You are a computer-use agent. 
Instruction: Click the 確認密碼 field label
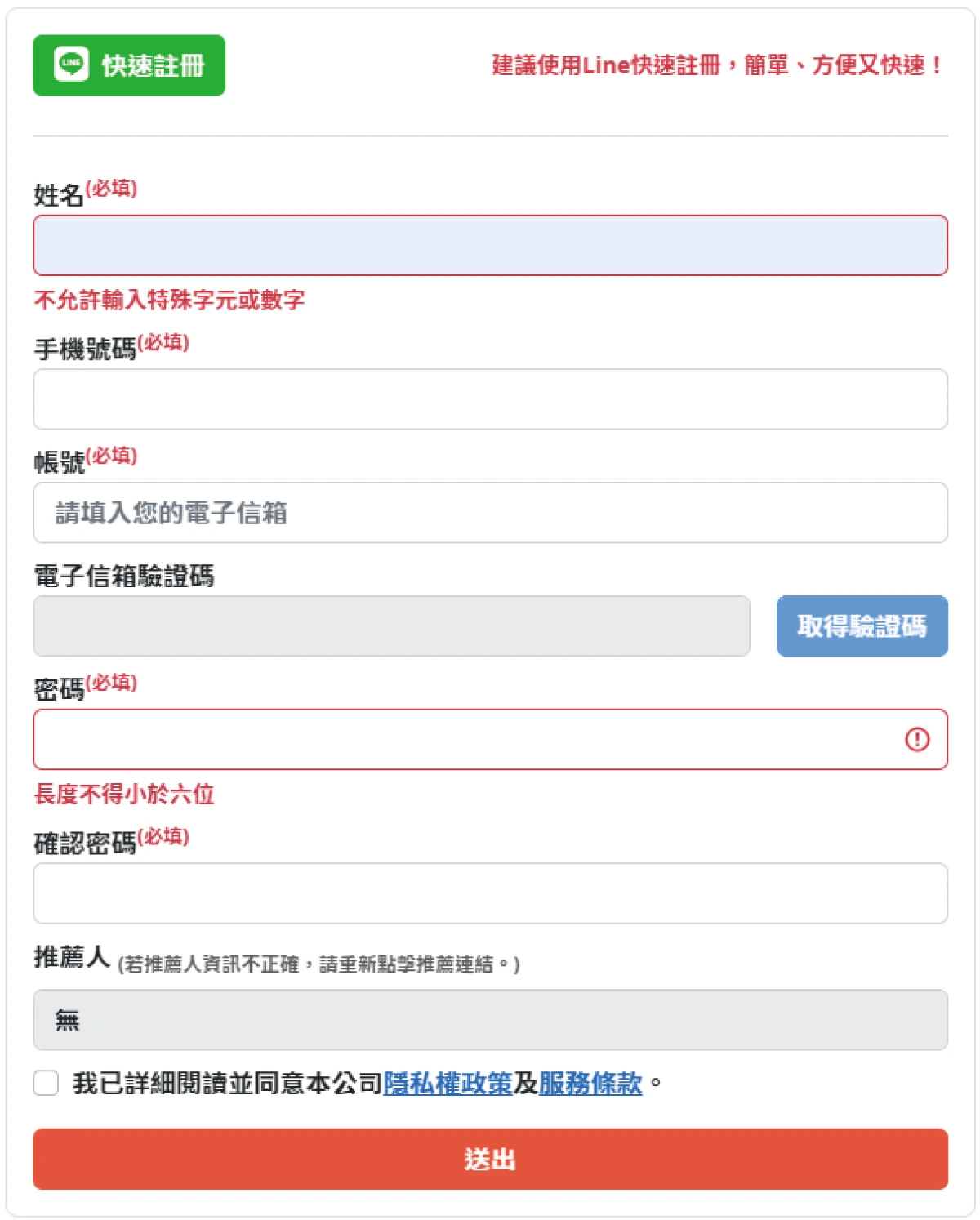[x=85, y=844]
